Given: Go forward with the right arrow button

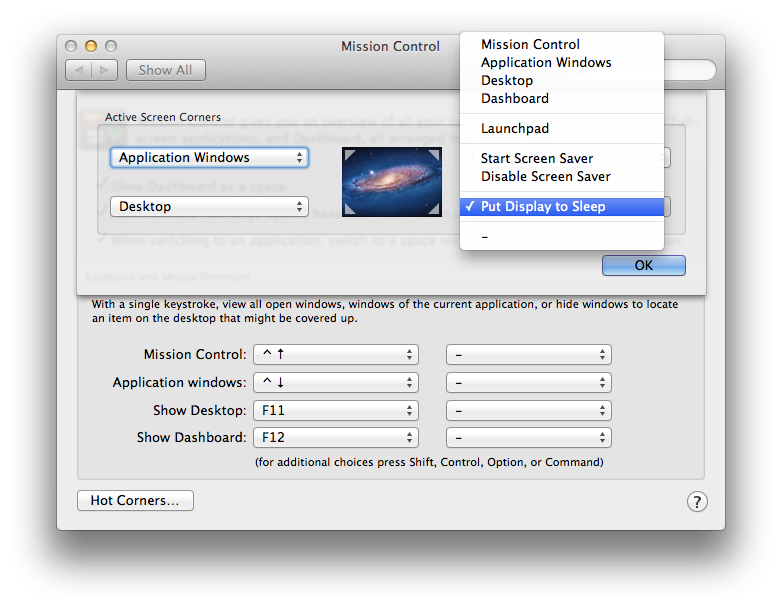Looking at the screenshot, I should click(x=104, y=70).
